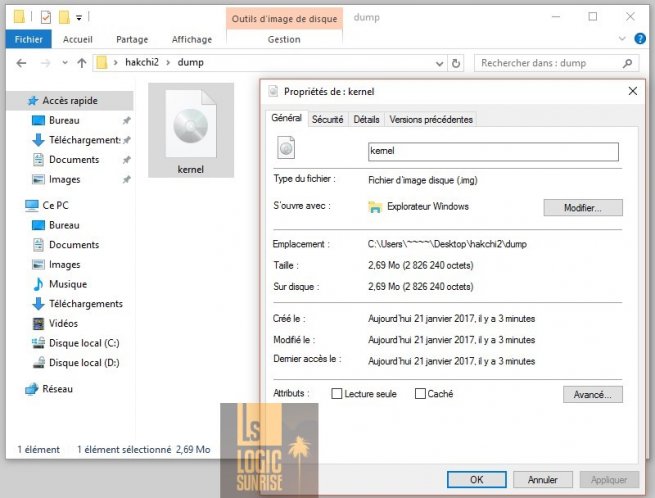Click the kernel filename text field
655x498 pixels.
[x=493, y=151]
